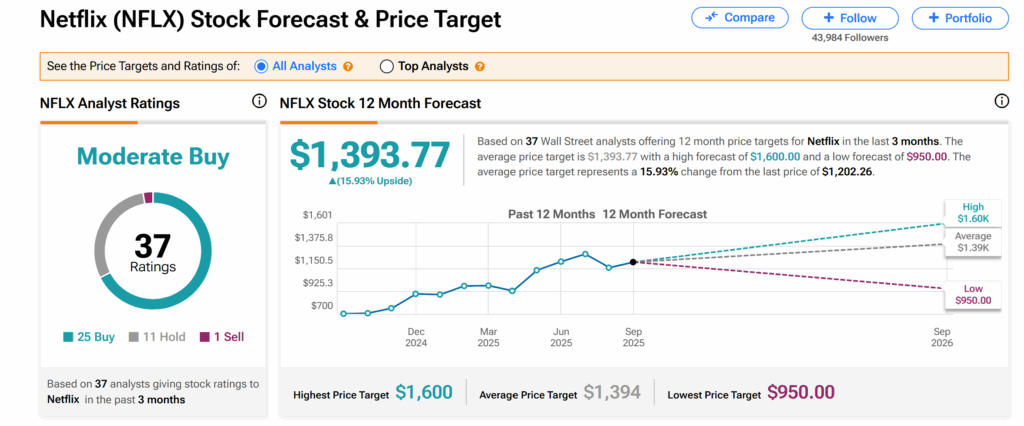Add Netflix to Portfolio
The width and height of the screenshot is (1024, 426).
pos(959,18)
